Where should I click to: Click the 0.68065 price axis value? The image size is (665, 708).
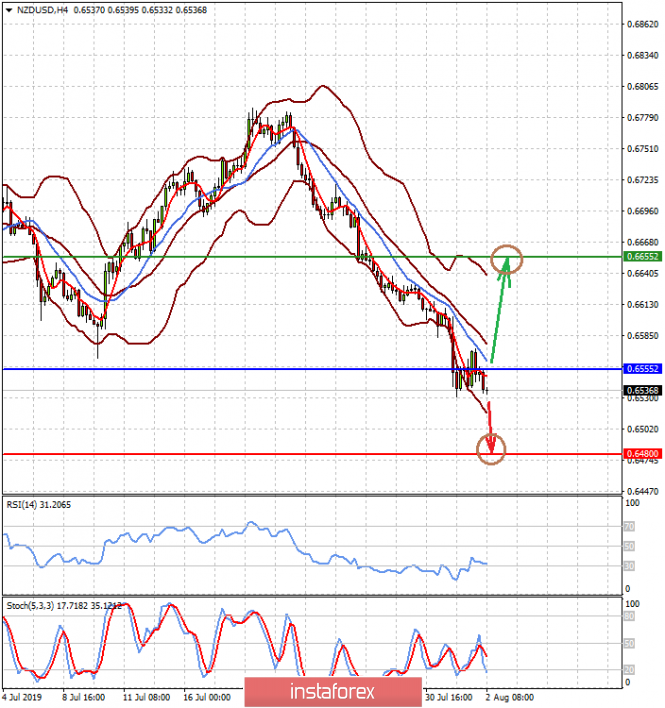pos(643,87)
